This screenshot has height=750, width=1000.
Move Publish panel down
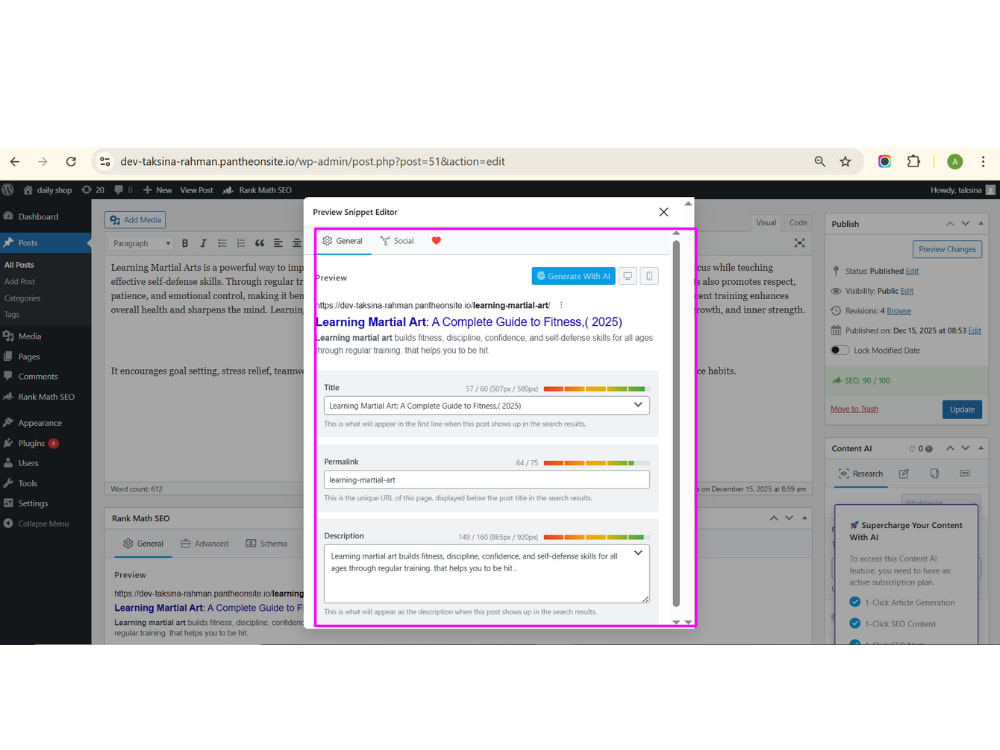(x=966, y=224)
